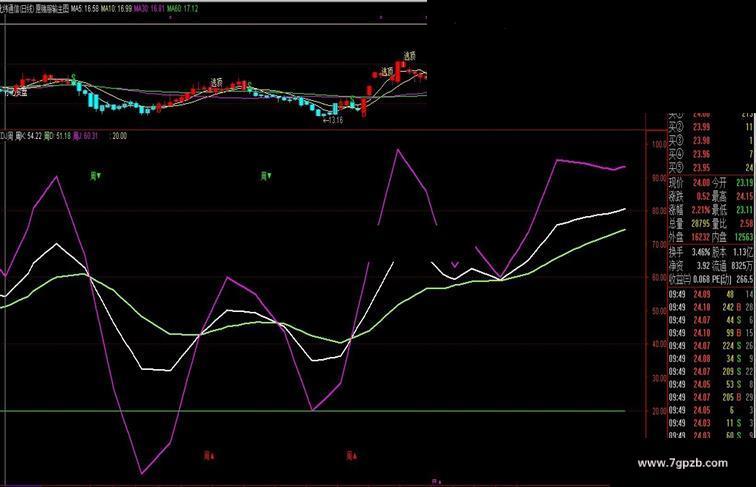The height and width of the screenshot is (487, 756).
Task: Select the 09:49 24.09 trade row
Action: click(712, 294)
